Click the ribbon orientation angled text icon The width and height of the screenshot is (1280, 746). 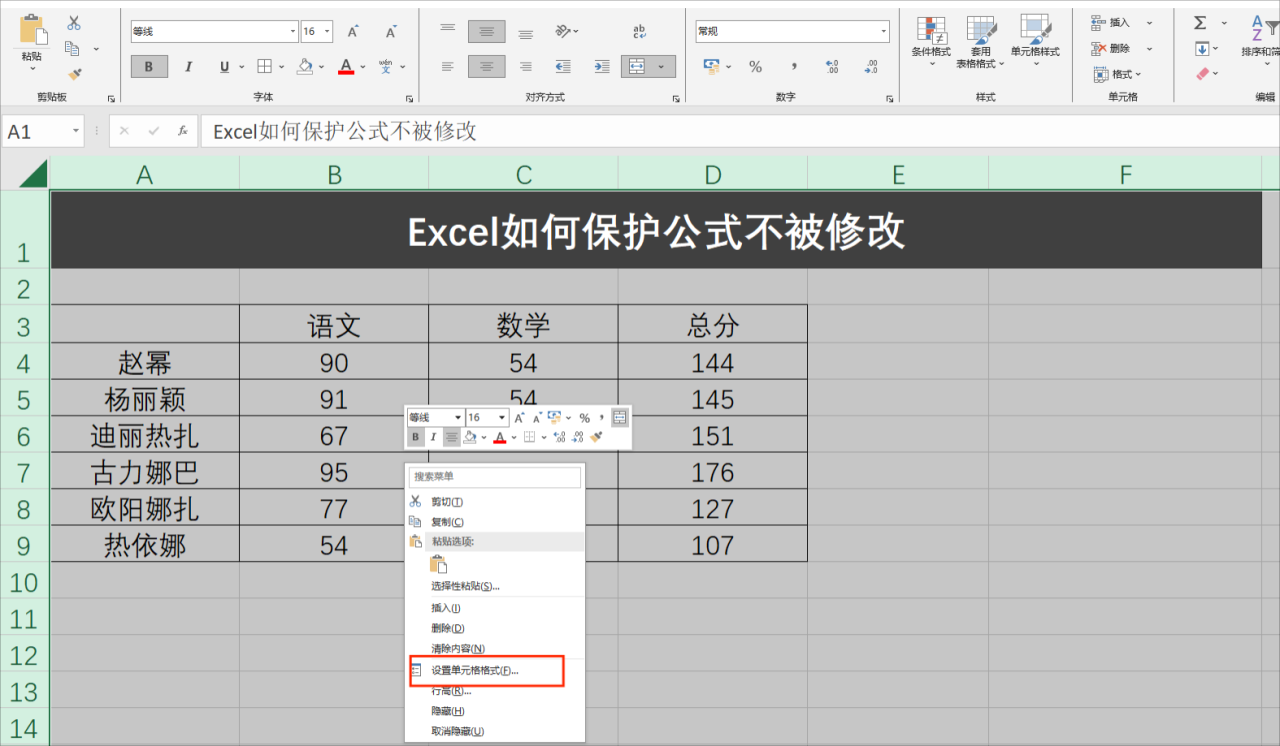[x=563, y=31]
